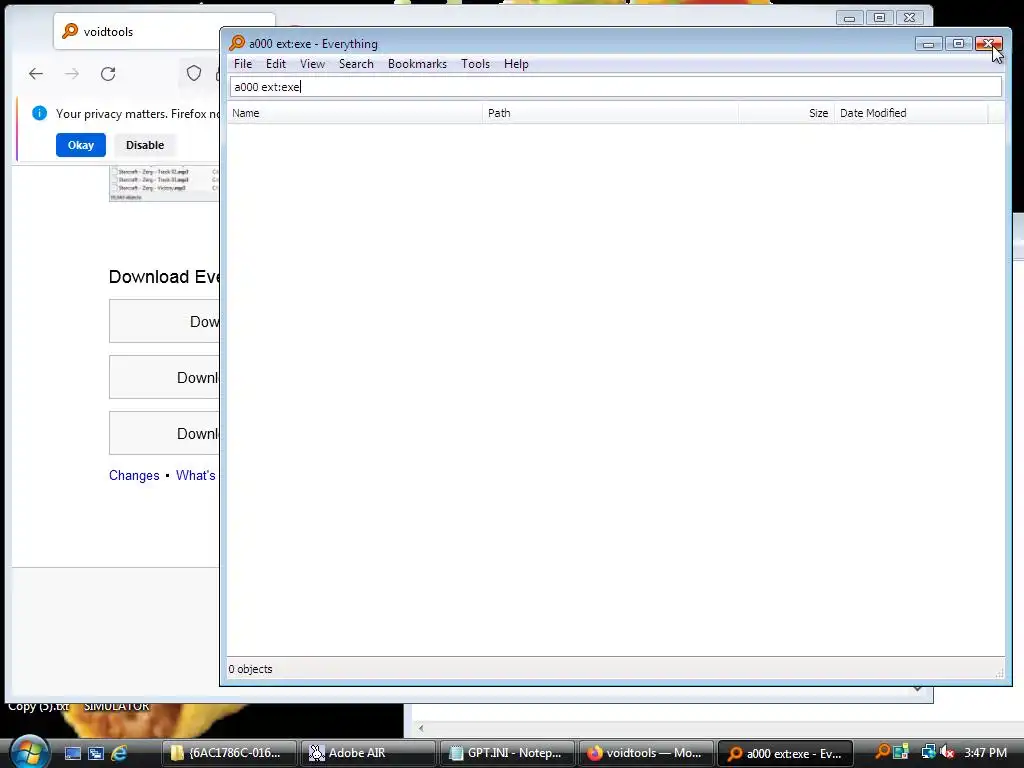Open the Bookmarks menu in Everything
Viewport: 1024px width, 768px height.
point(417,64)
